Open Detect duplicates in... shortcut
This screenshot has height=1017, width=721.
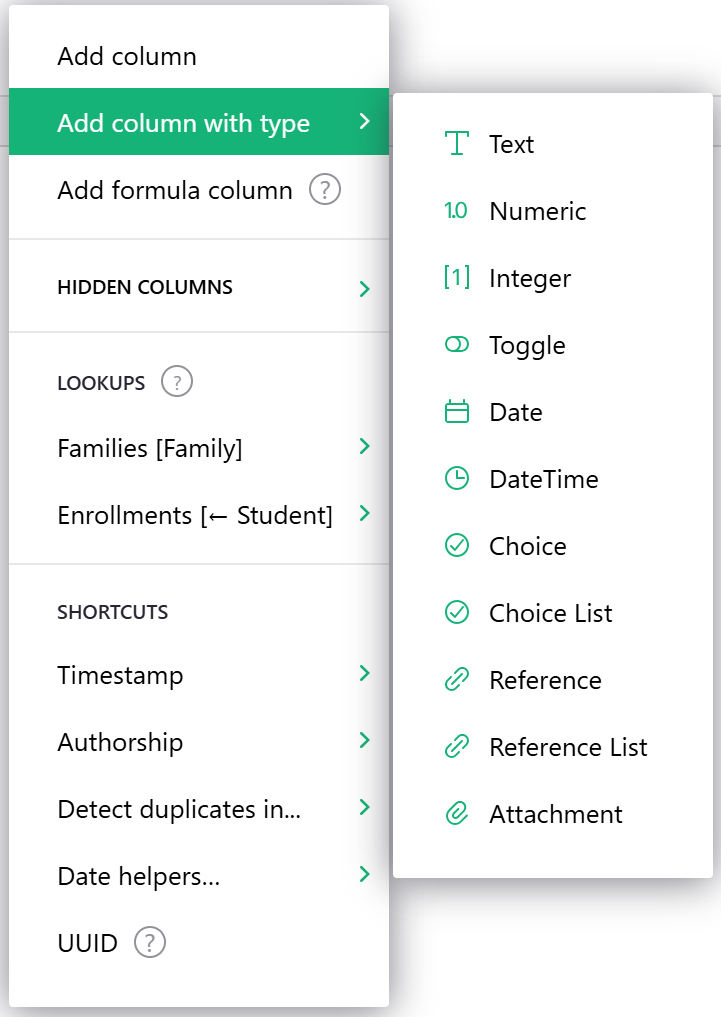click(180, 809)
